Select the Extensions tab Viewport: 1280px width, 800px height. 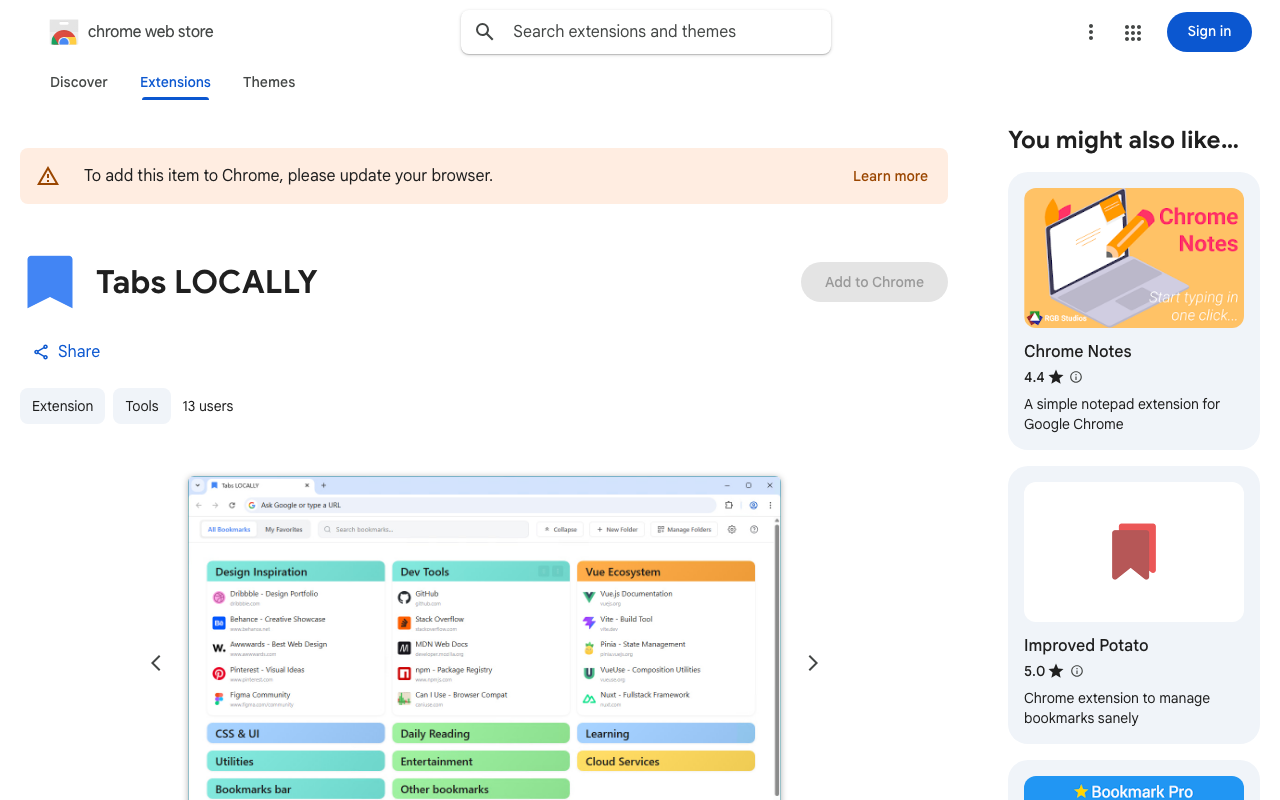175,82
